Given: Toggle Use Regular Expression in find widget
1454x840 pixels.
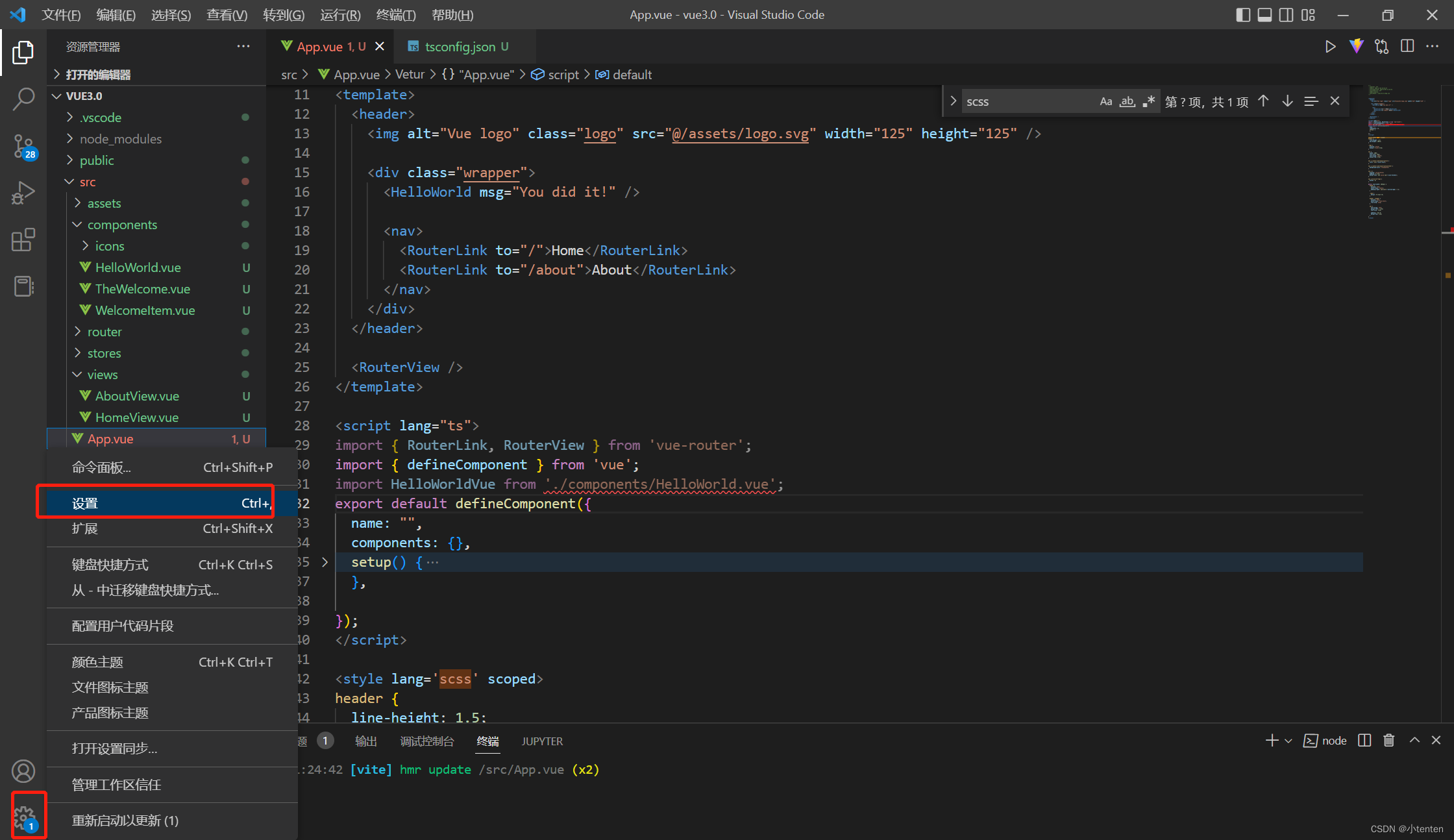Looking at the screenshot, I should 1149,101.
